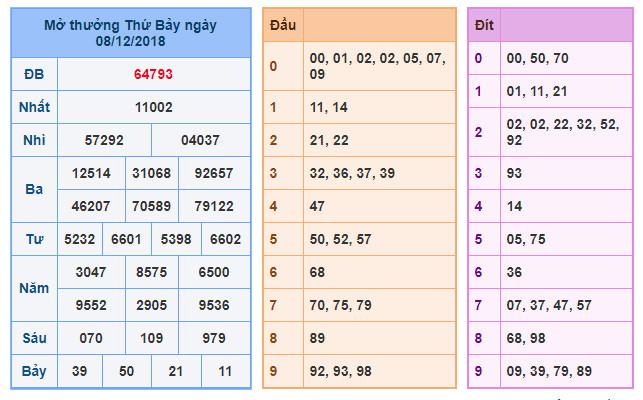Select third prize number 31068
Viewport: 643px width, 400px height.
[153, 173]
